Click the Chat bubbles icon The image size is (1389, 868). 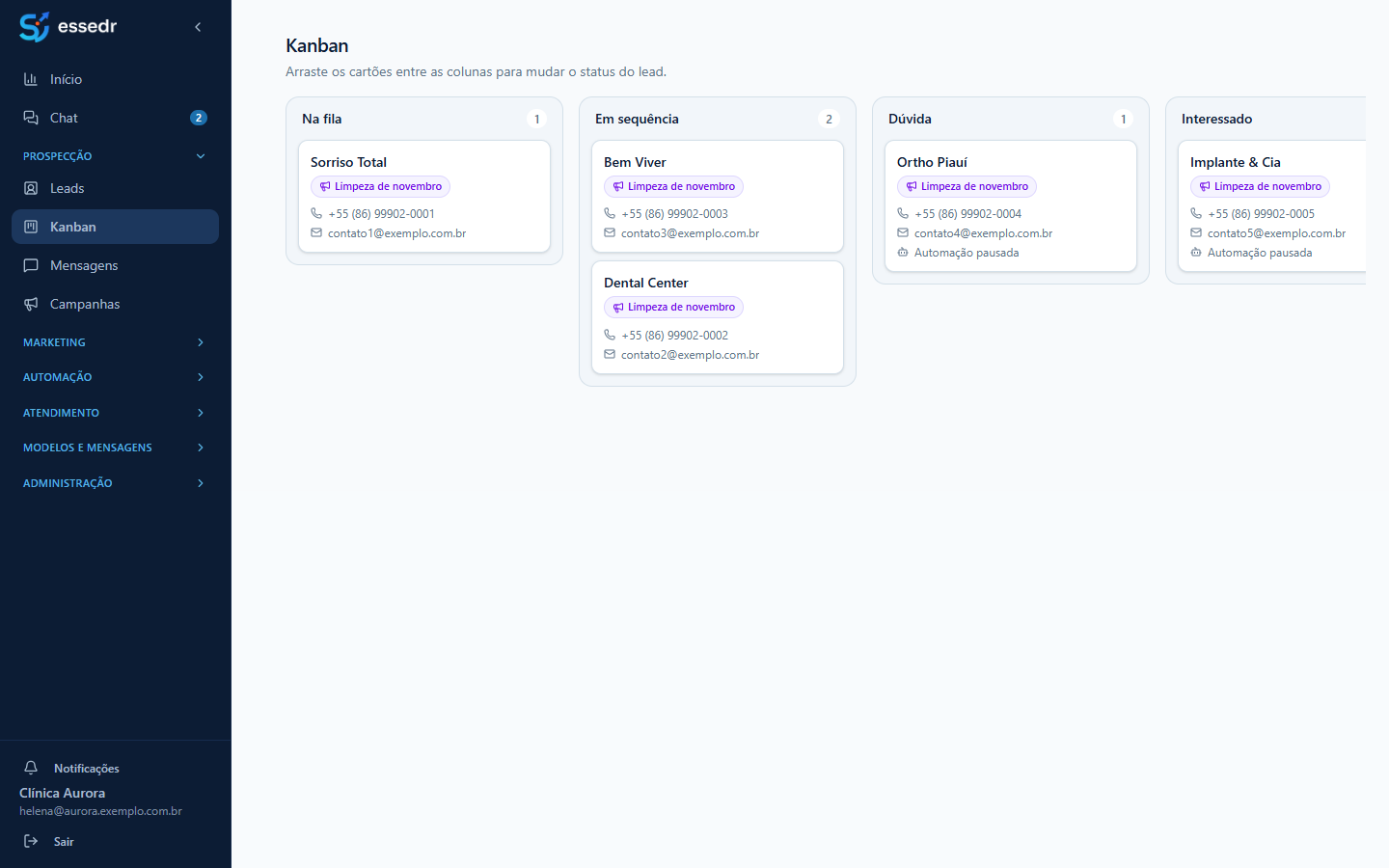coord(31,118)
